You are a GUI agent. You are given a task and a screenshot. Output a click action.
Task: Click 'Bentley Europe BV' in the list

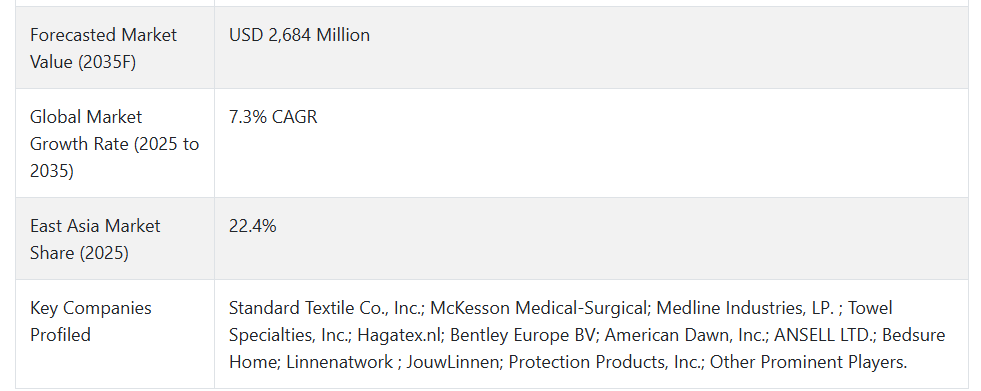pos(523,335)
